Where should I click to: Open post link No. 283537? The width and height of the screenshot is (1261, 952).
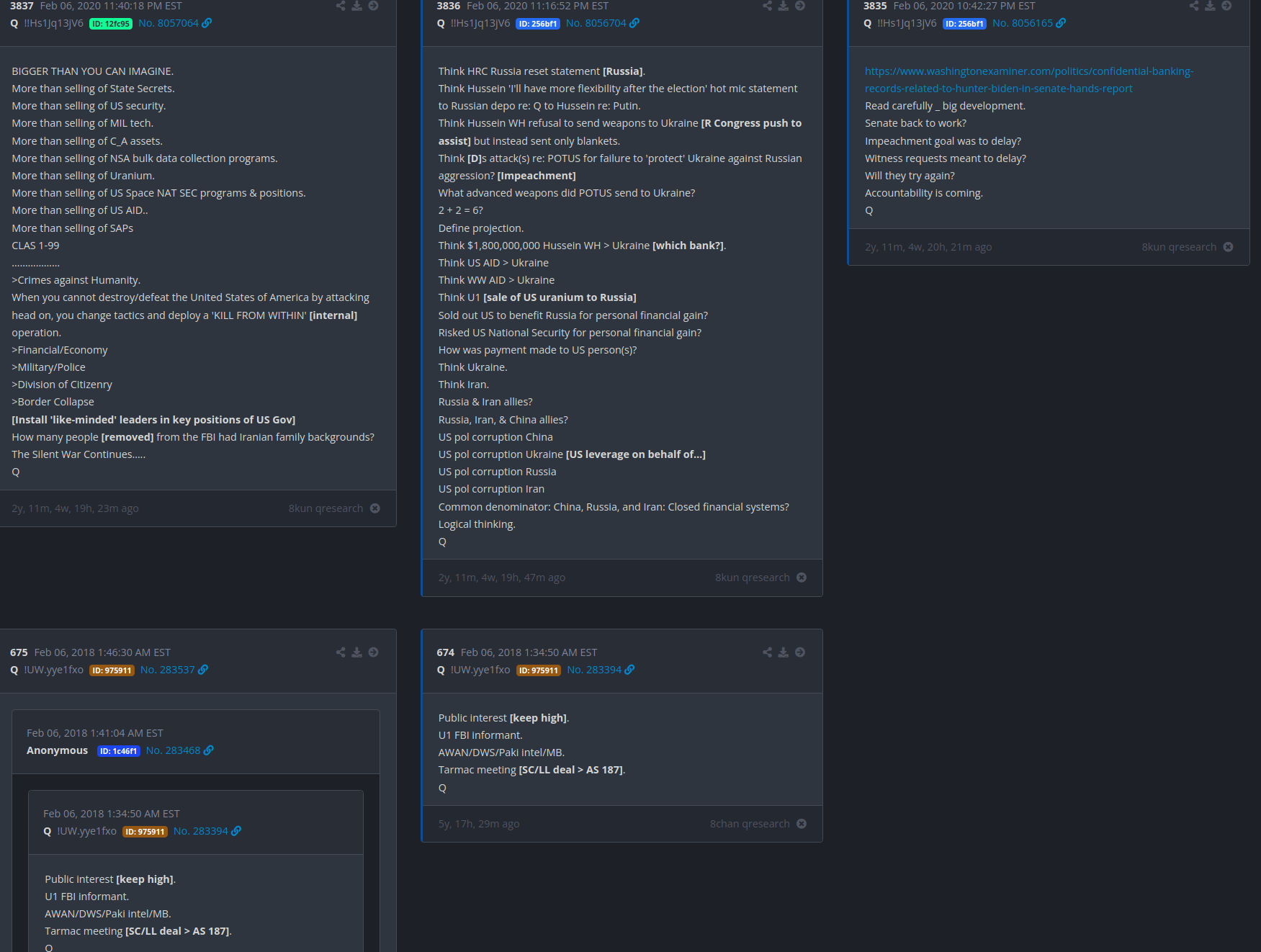coord(168,670)
